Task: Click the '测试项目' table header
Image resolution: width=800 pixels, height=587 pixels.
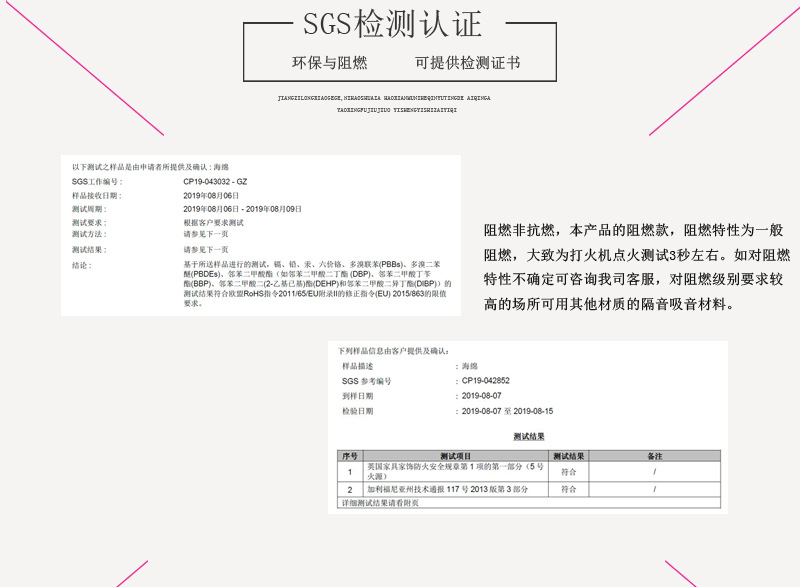Action: click(456, 456)
